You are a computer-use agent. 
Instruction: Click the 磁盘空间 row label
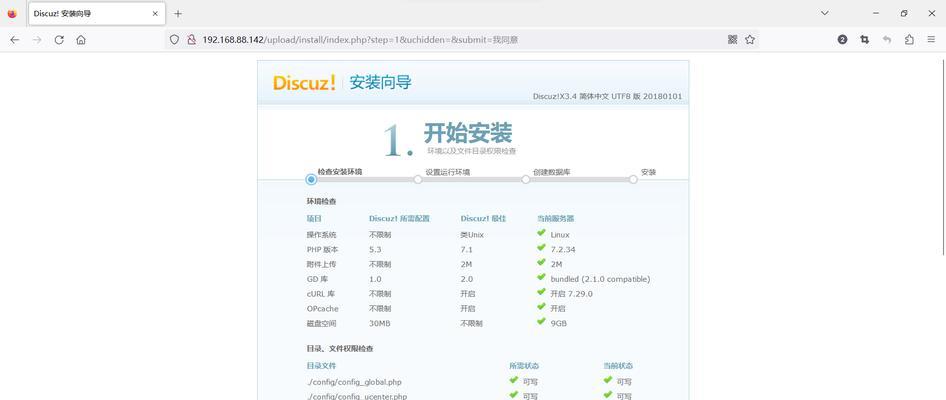coord(322,323)
